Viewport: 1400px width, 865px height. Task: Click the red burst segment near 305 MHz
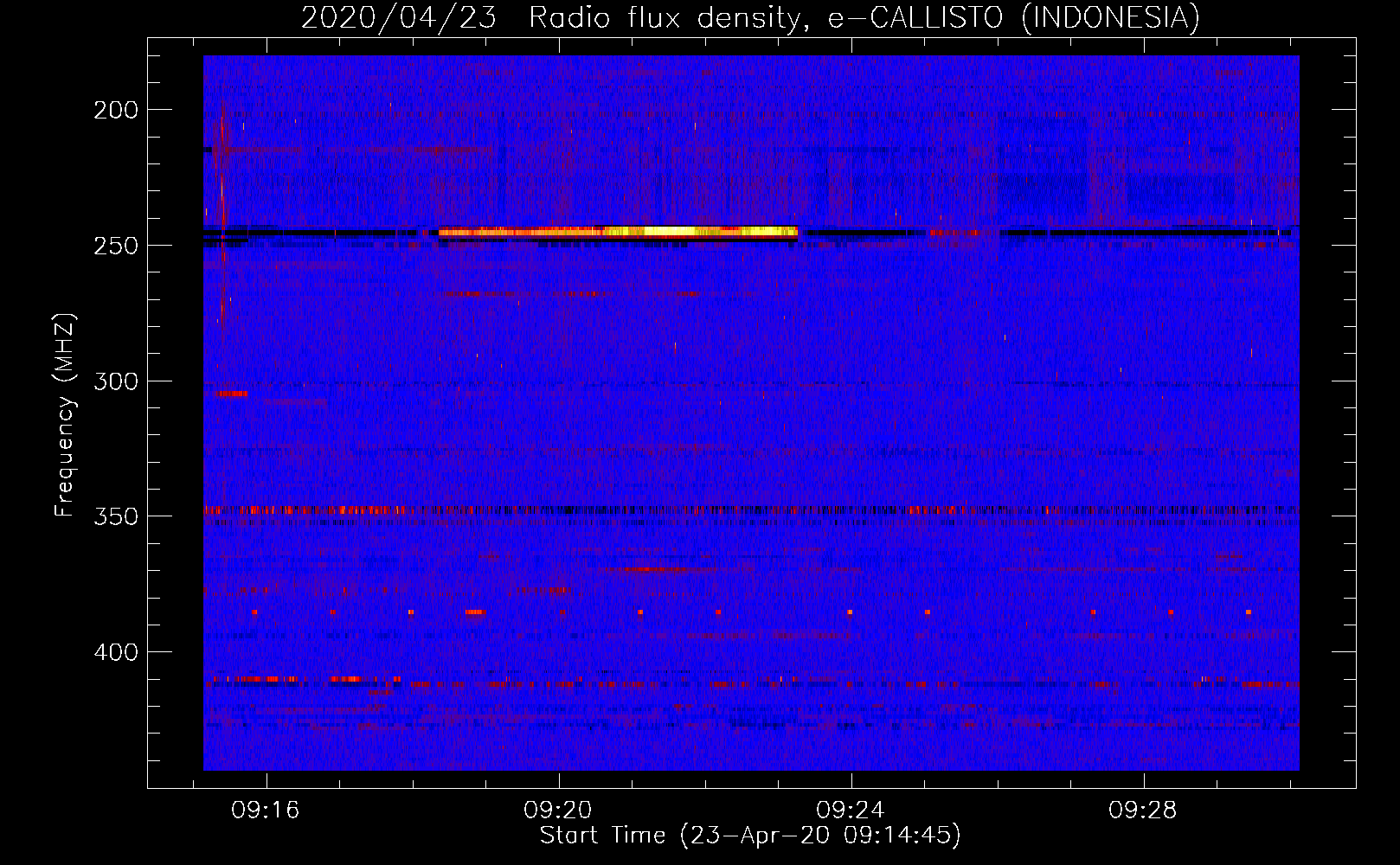click(x=231, y=394)
